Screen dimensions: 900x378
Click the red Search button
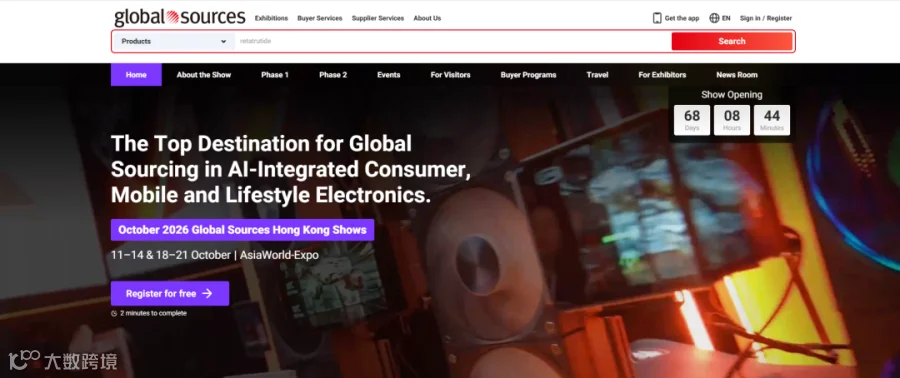(732, 41)
